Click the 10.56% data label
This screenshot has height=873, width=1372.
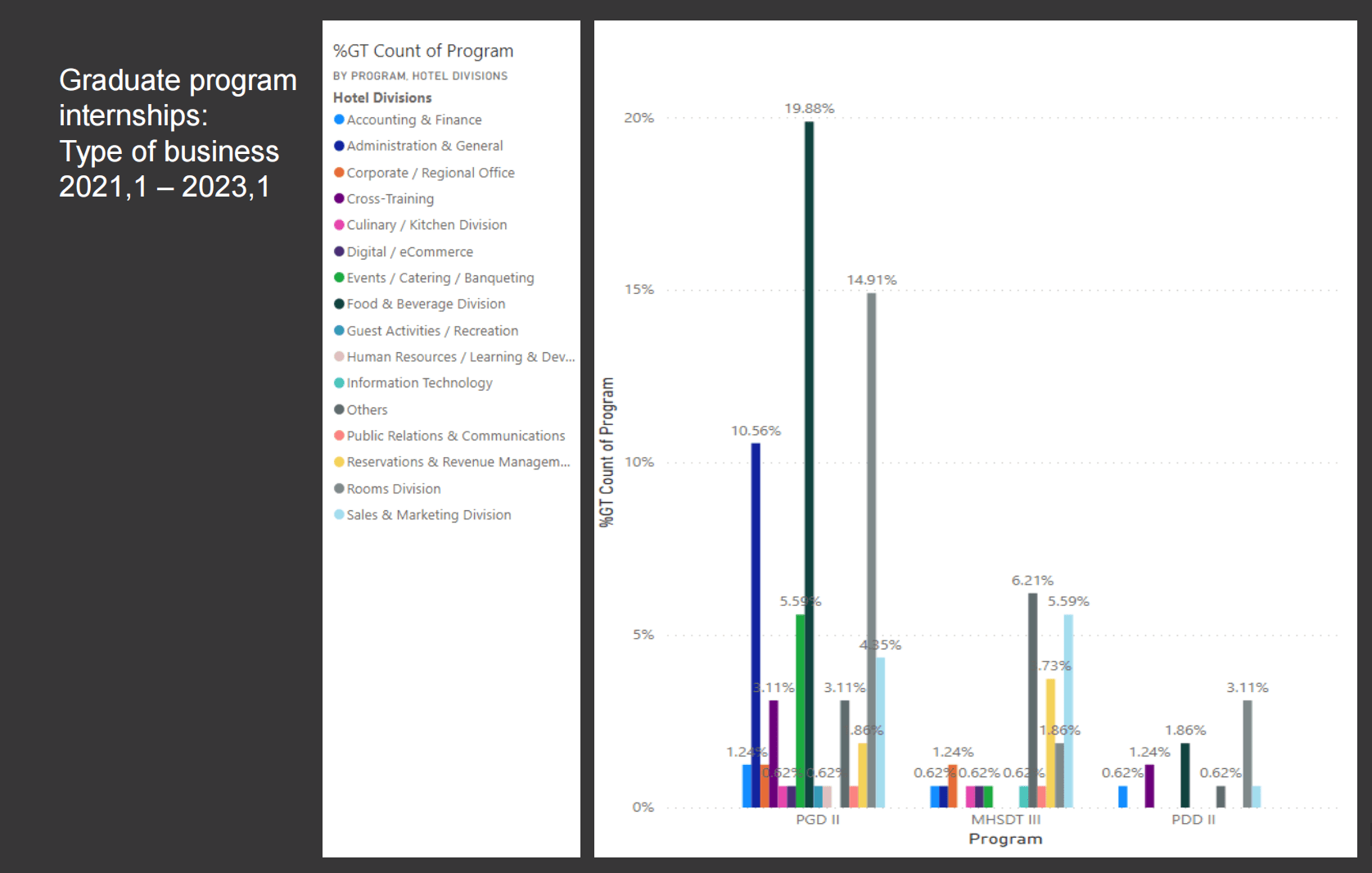(756, 431)
